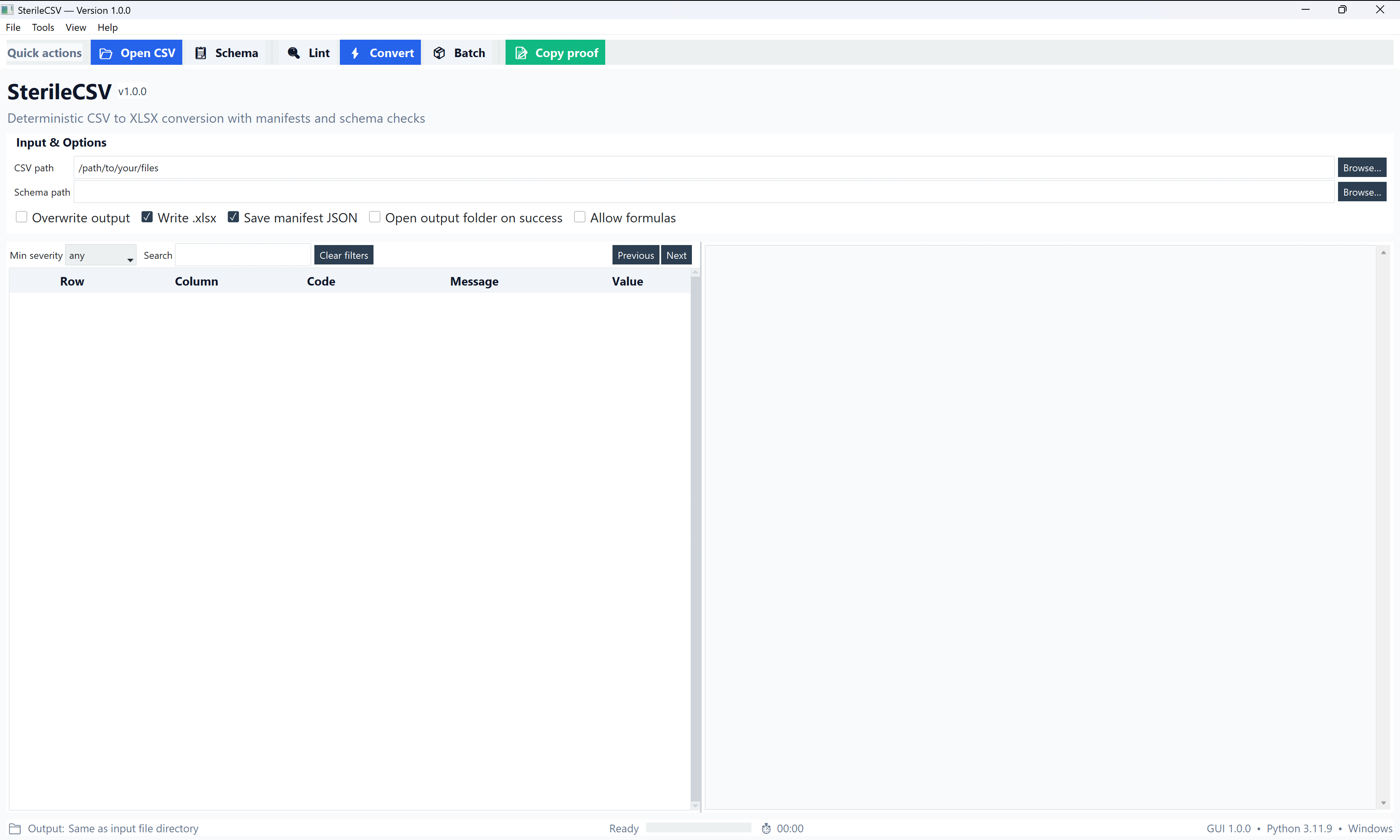Open the Min severity dropdown

pos(100,255)
